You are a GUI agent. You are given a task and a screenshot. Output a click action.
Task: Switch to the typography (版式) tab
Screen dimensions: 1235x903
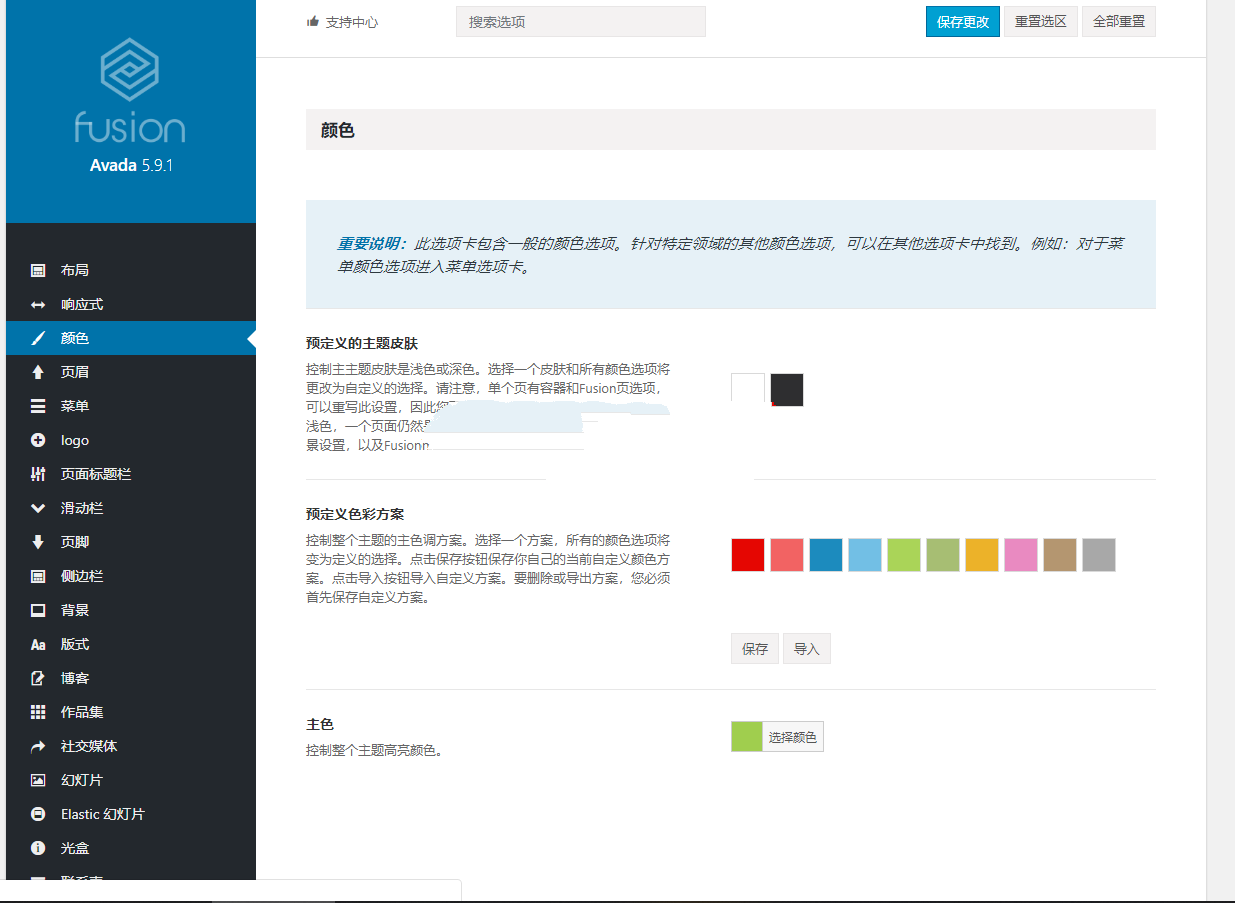[x=75, y=644]
